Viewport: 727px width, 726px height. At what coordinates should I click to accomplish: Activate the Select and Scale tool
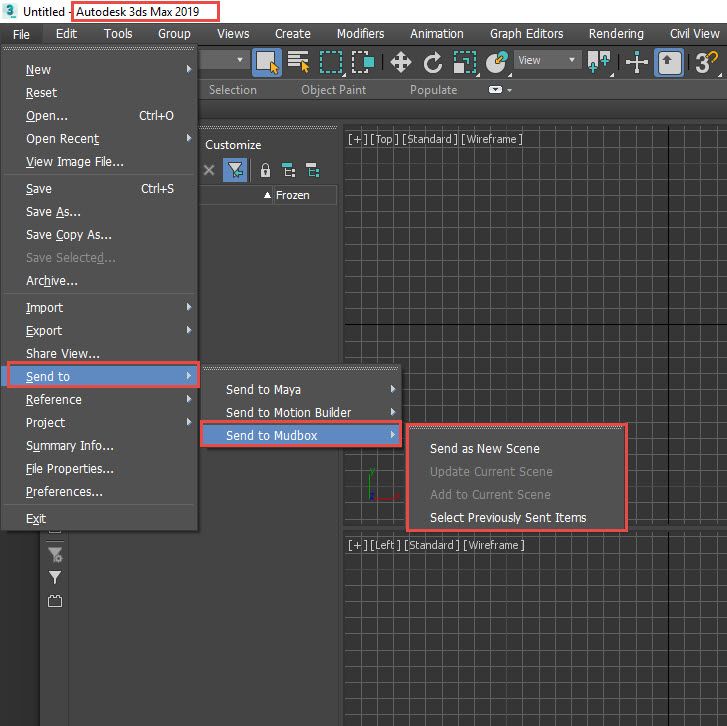(465, 62)
